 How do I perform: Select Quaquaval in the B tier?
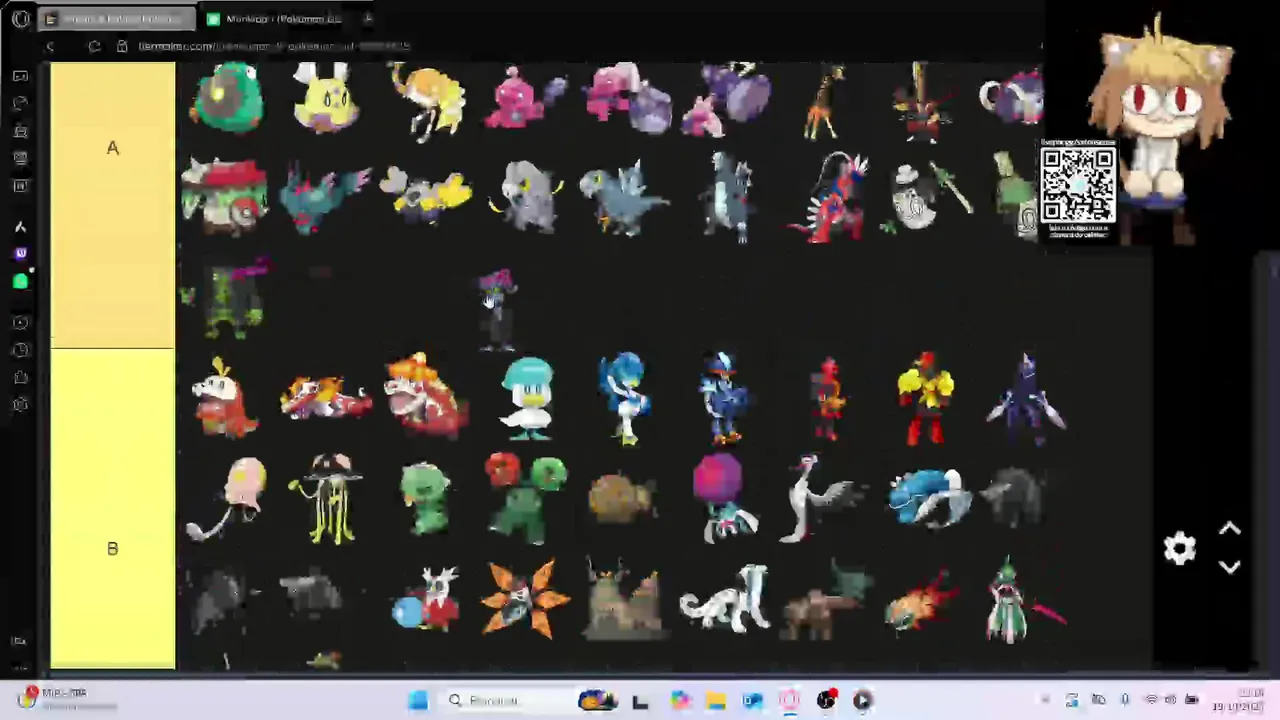[724, 398]
